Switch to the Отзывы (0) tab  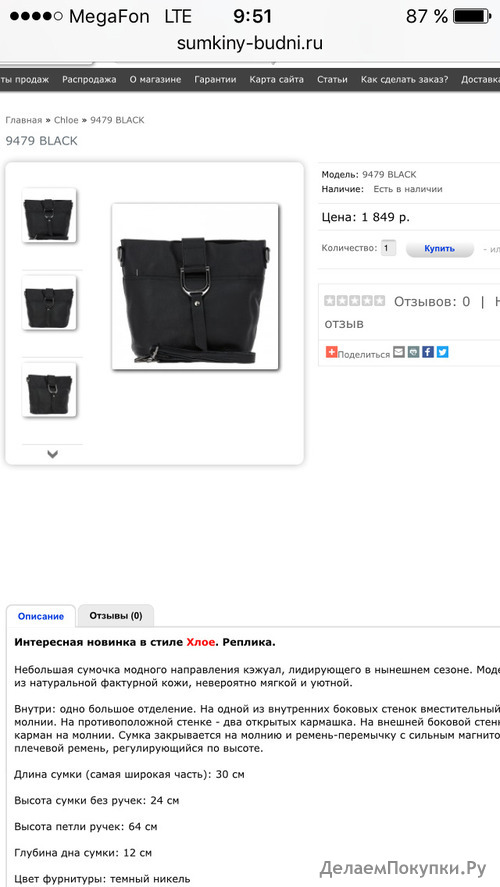tap(116, 615)
